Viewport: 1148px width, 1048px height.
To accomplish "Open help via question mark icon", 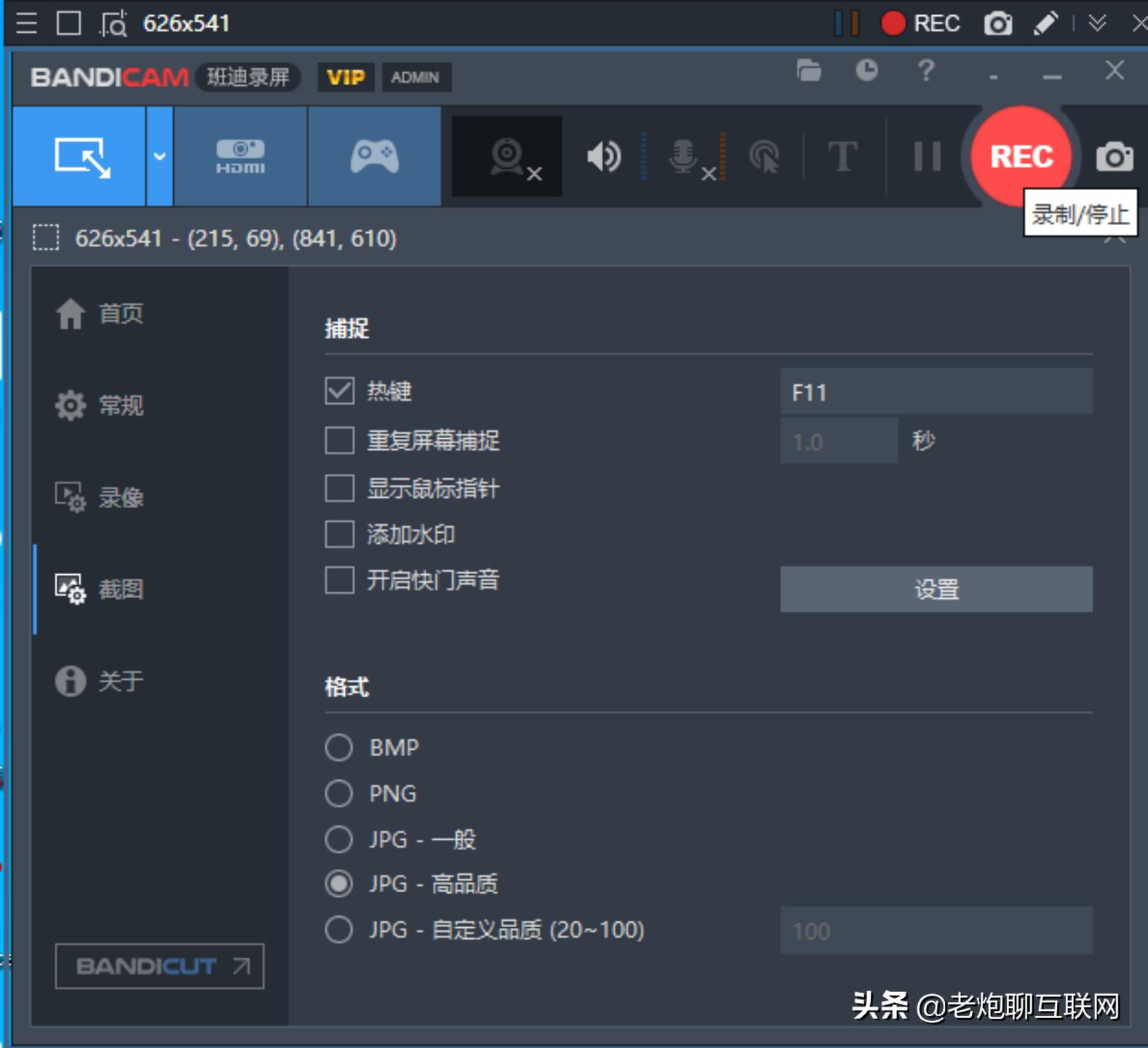I will (925, 71).
